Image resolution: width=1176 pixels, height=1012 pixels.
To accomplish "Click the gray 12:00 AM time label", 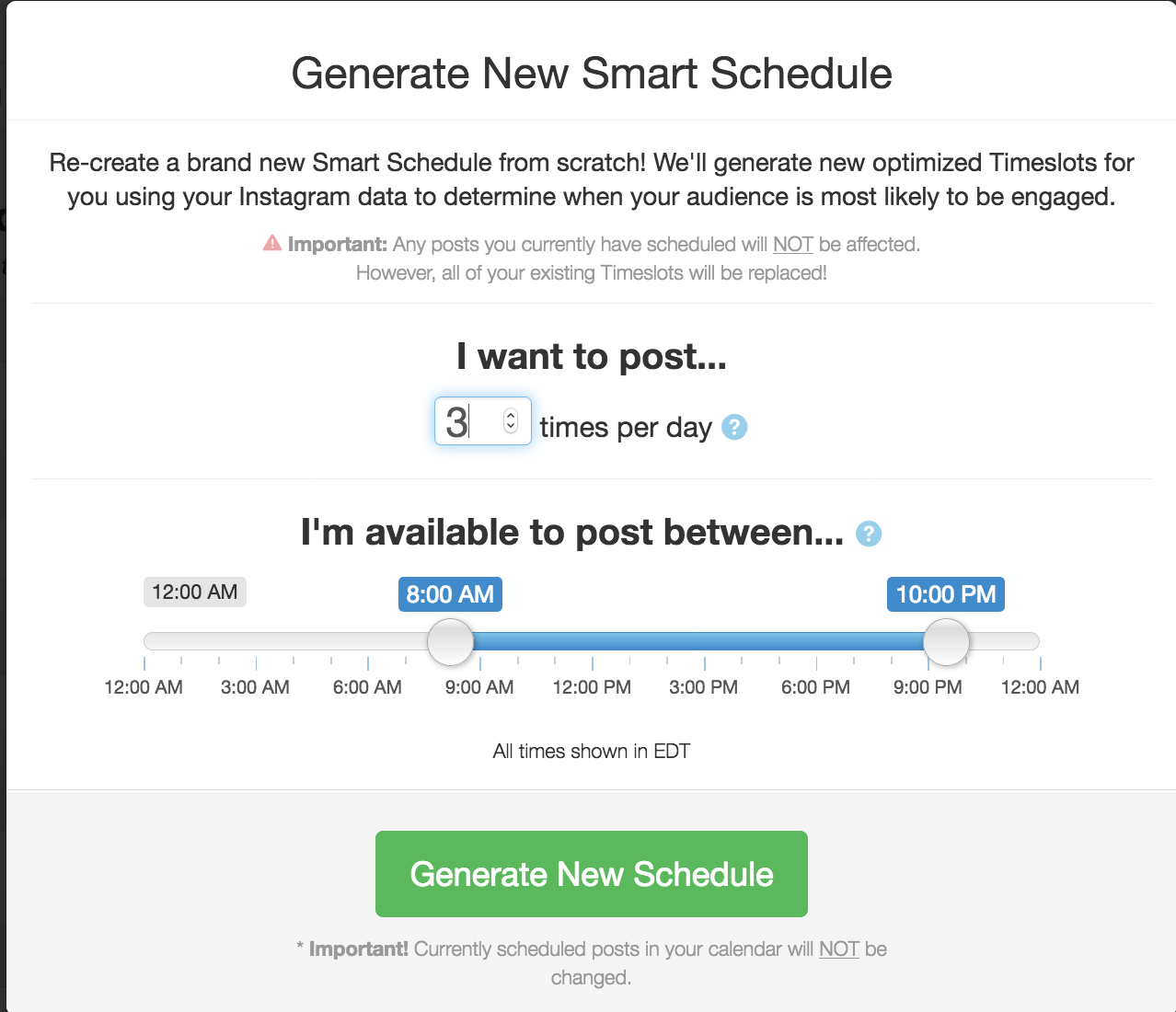I will click(x=194, y=592).
